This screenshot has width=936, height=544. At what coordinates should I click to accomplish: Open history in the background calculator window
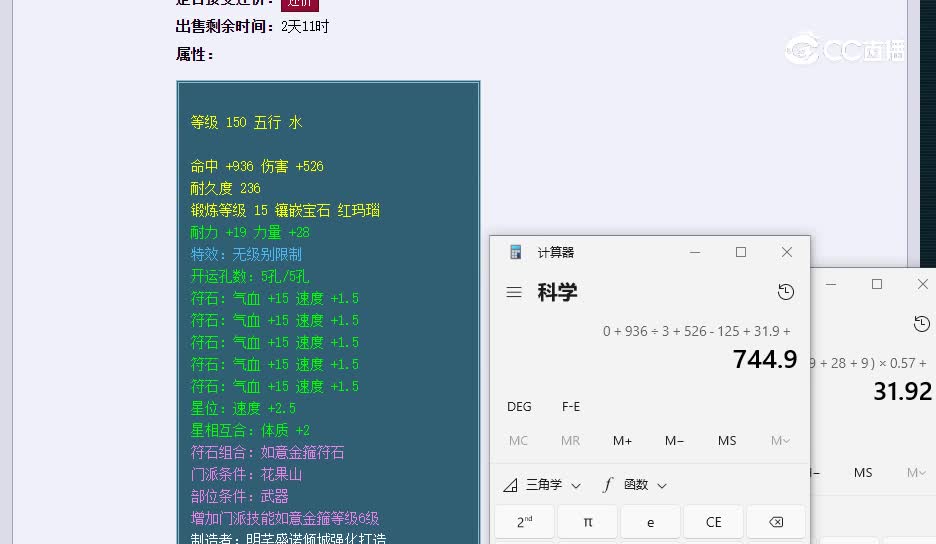tap(922, 324)
